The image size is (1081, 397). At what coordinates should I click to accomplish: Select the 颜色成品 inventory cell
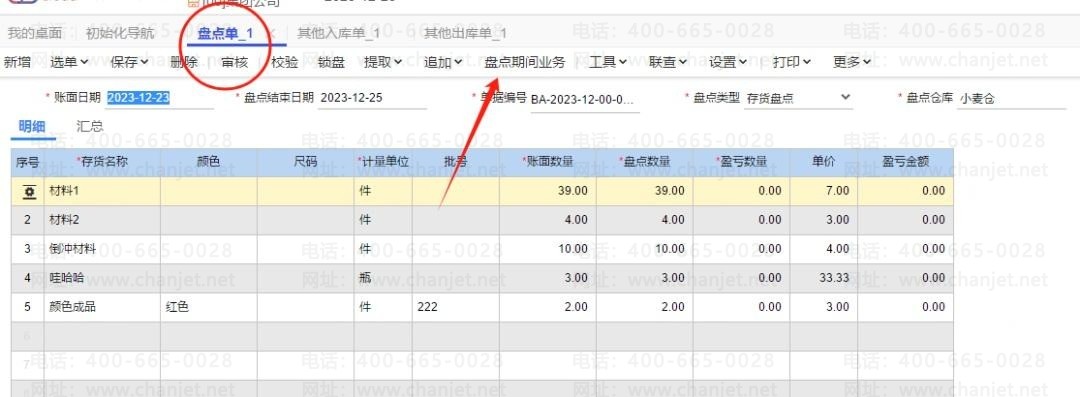(x=103, y=307)
